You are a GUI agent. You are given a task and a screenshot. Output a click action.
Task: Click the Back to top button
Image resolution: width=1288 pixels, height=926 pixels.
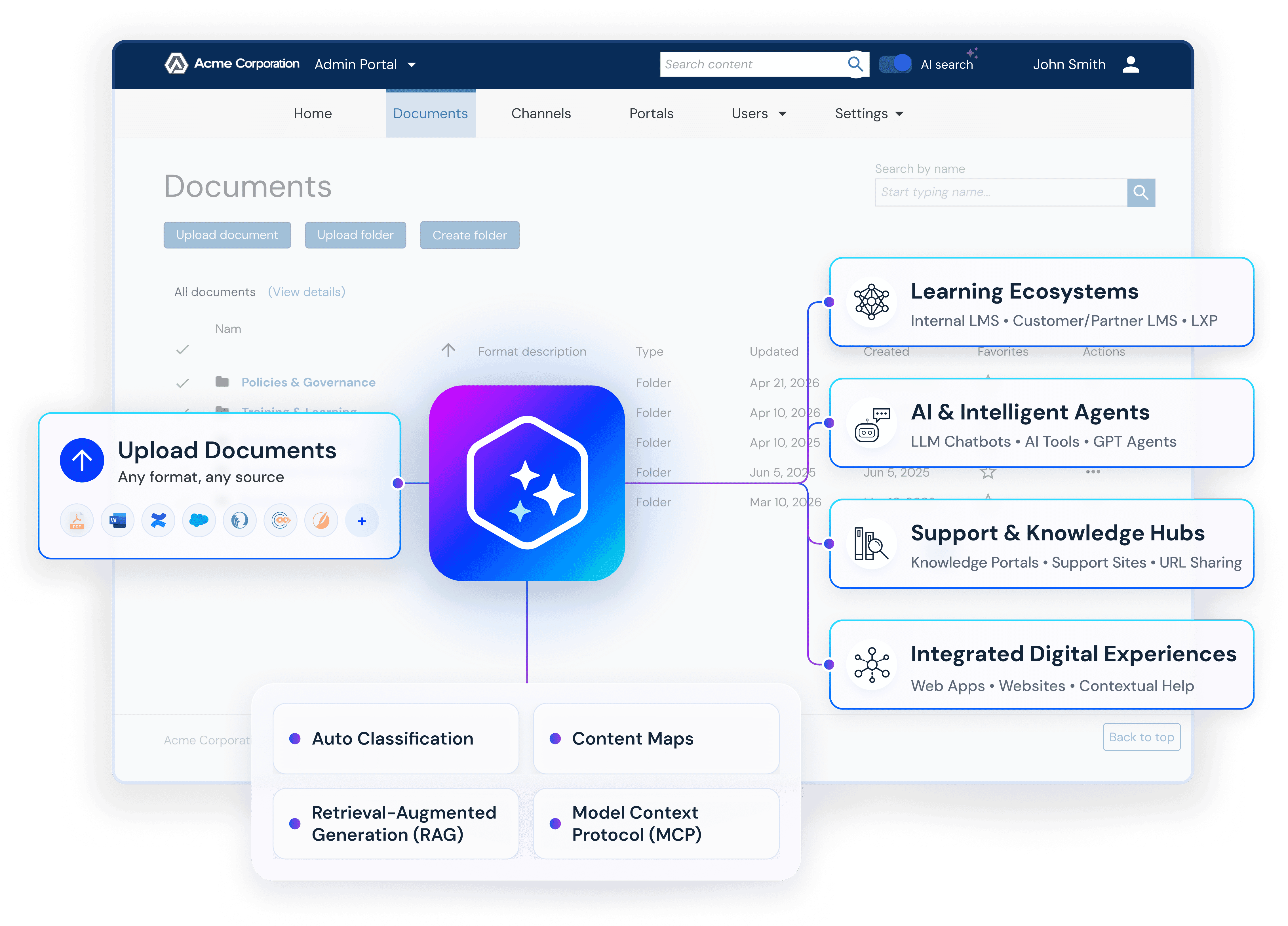coord(1141,737)
